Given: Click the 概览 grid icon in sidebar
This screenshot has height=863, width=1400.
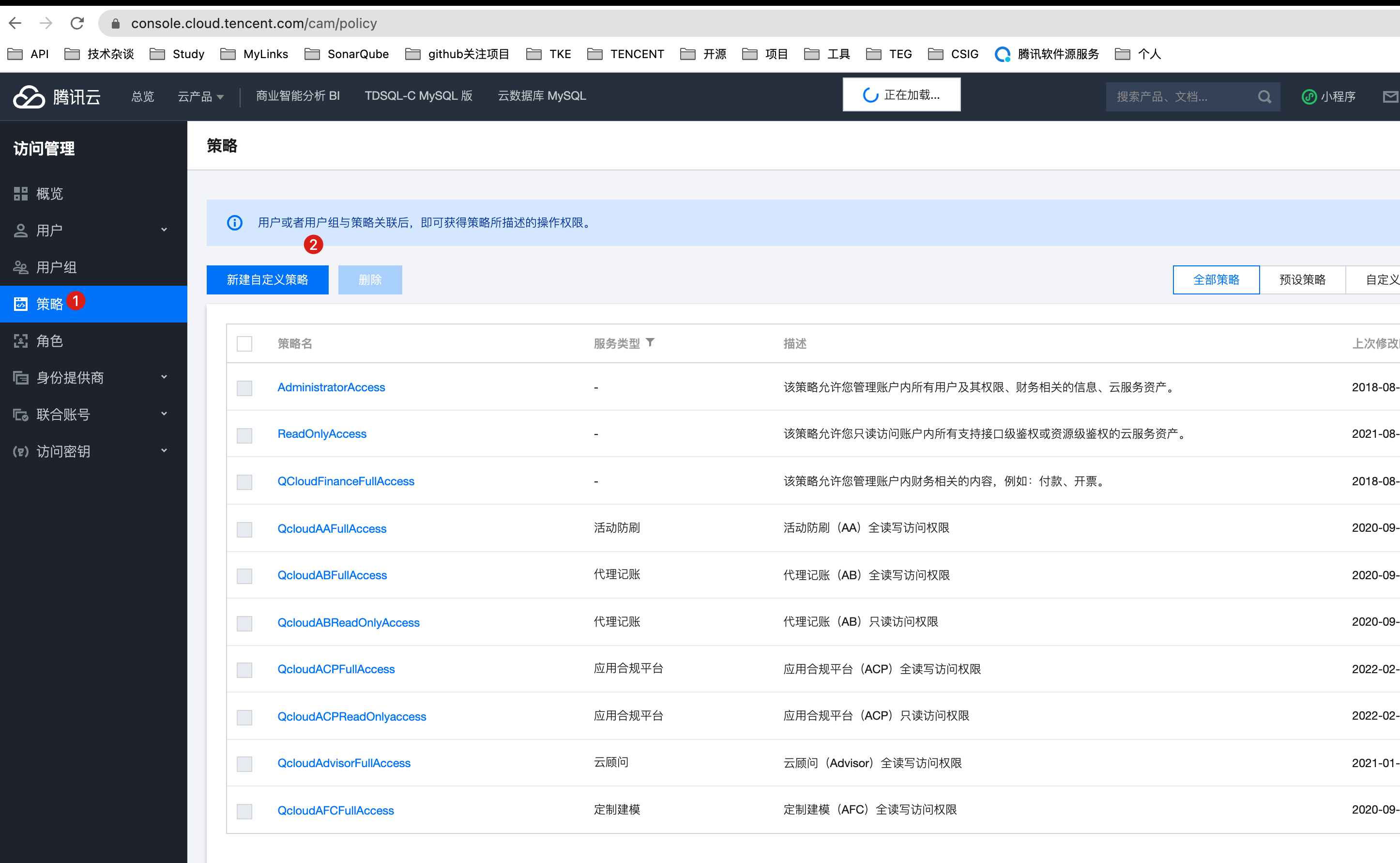Looking at the screenshot, I should (x=21, y=194).
